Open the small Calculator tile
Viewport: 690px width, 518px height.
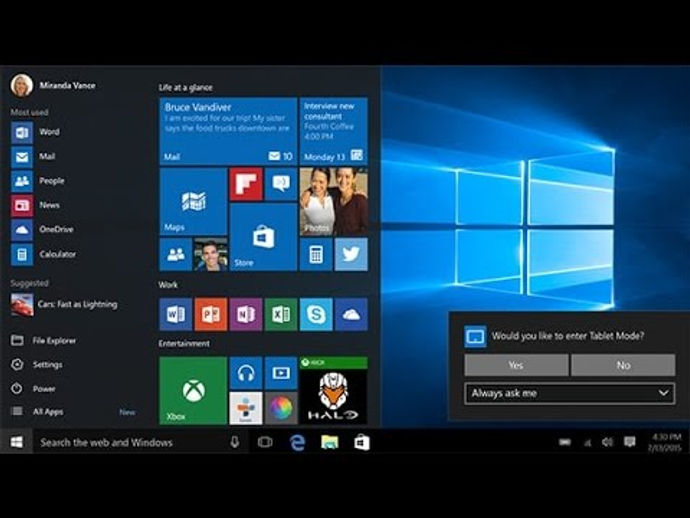click(x=316, y=254)
